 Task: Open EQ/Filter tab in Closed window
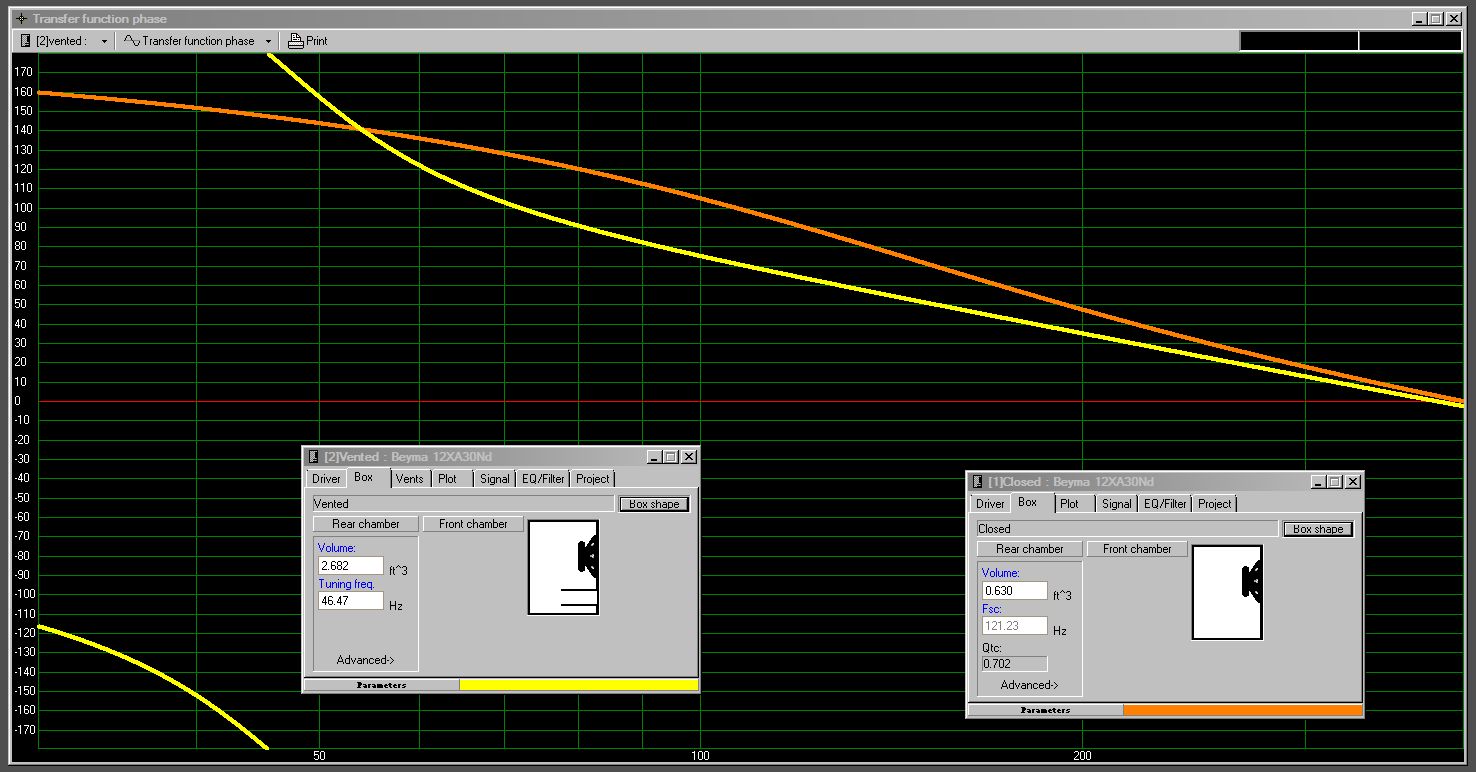coord(1165,504)
